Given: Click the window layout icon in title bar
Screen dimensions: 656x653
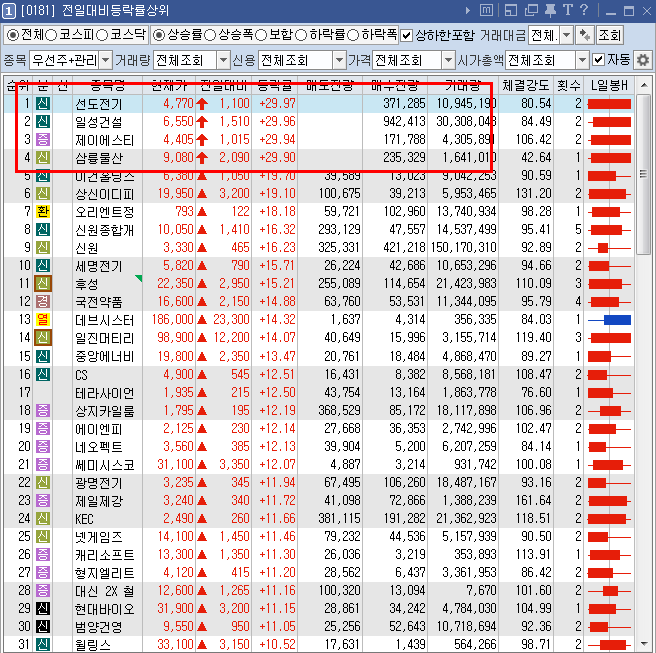Looking at the screenshot, I should click(511, 10).
